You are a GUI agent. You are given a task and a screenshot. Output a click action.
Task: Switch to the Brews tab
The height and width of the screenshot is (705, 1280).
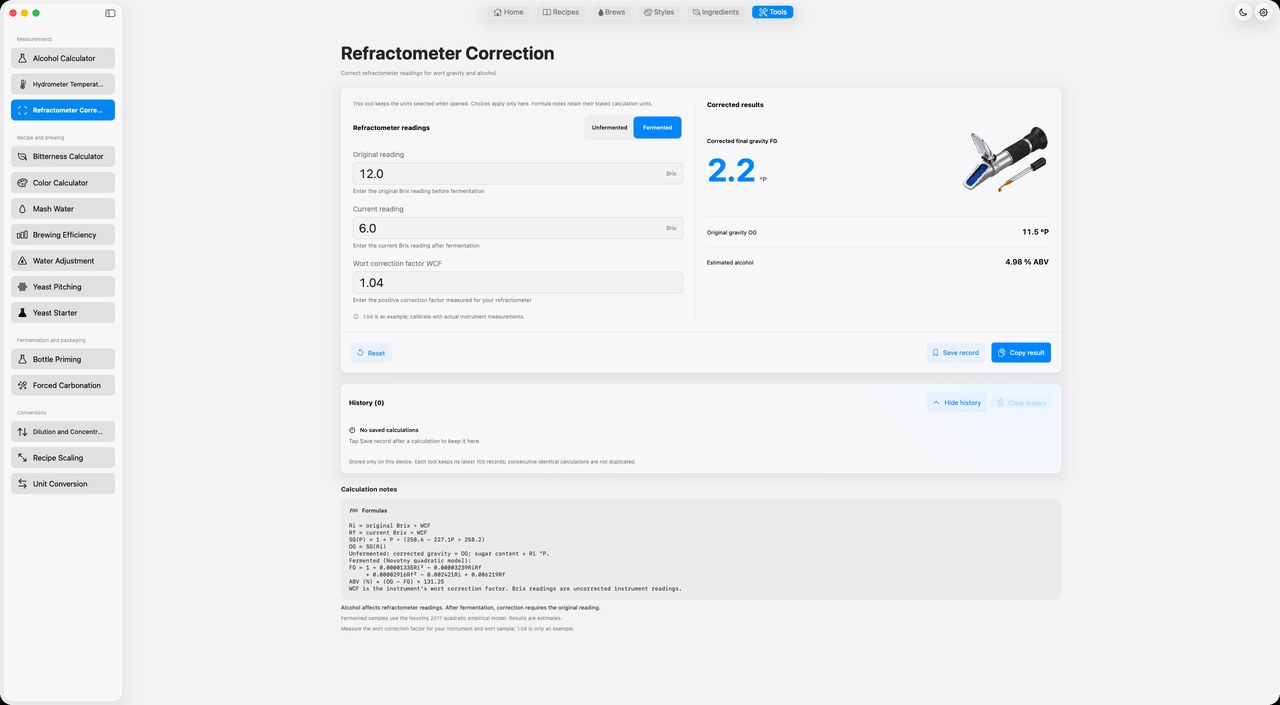click(x=612, y=12)
